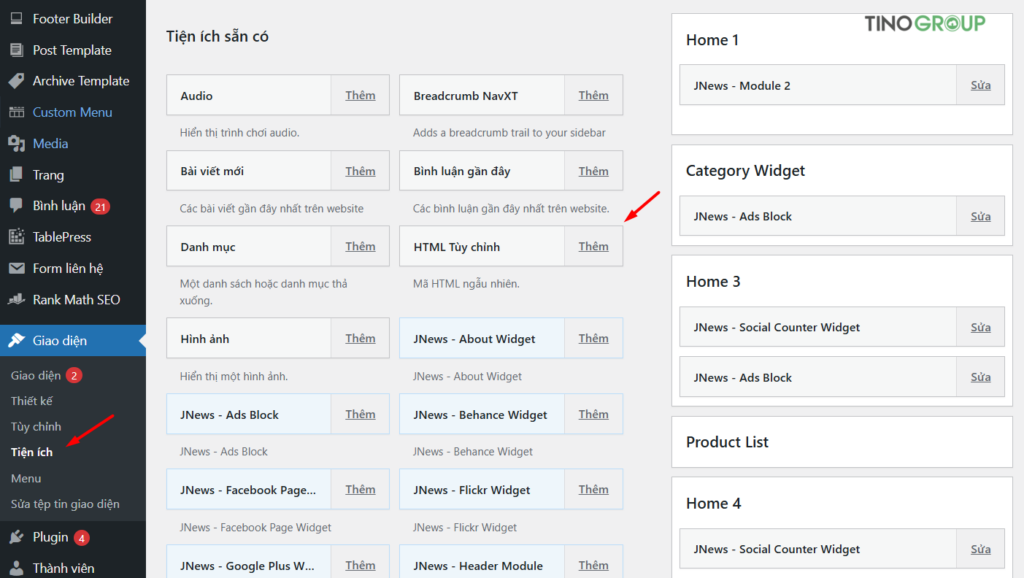This screenshot has width=1024, height=578.
Task: Click the Footer Builder sidebar icon
Action: [x=16, y=18]
